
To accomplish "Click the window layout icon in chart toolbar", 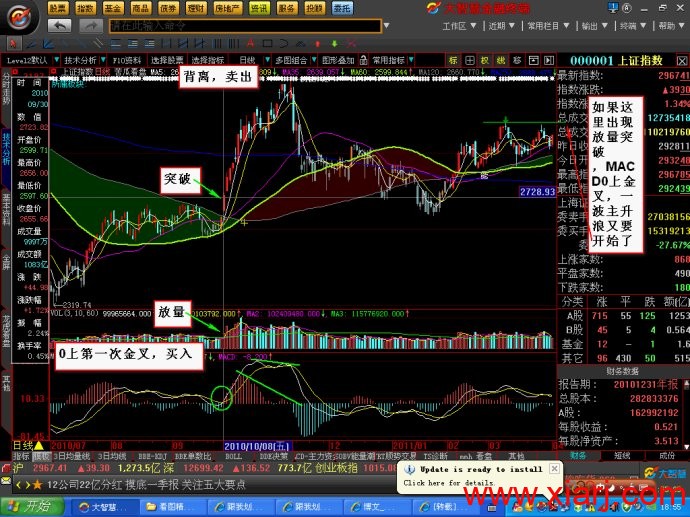I will tap(533, 60).
